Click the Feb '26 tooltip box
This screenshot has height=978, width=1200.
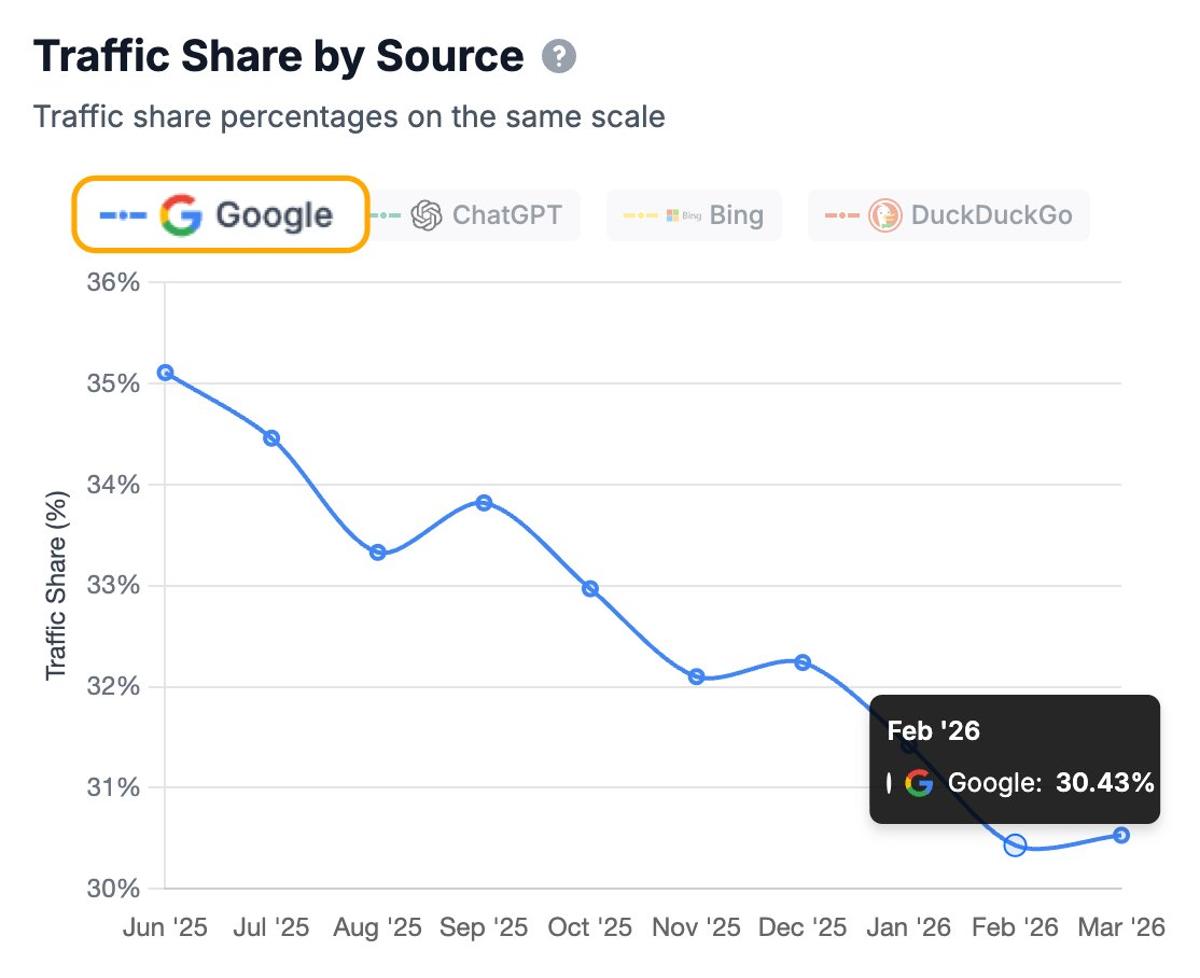click(1015, 757)
